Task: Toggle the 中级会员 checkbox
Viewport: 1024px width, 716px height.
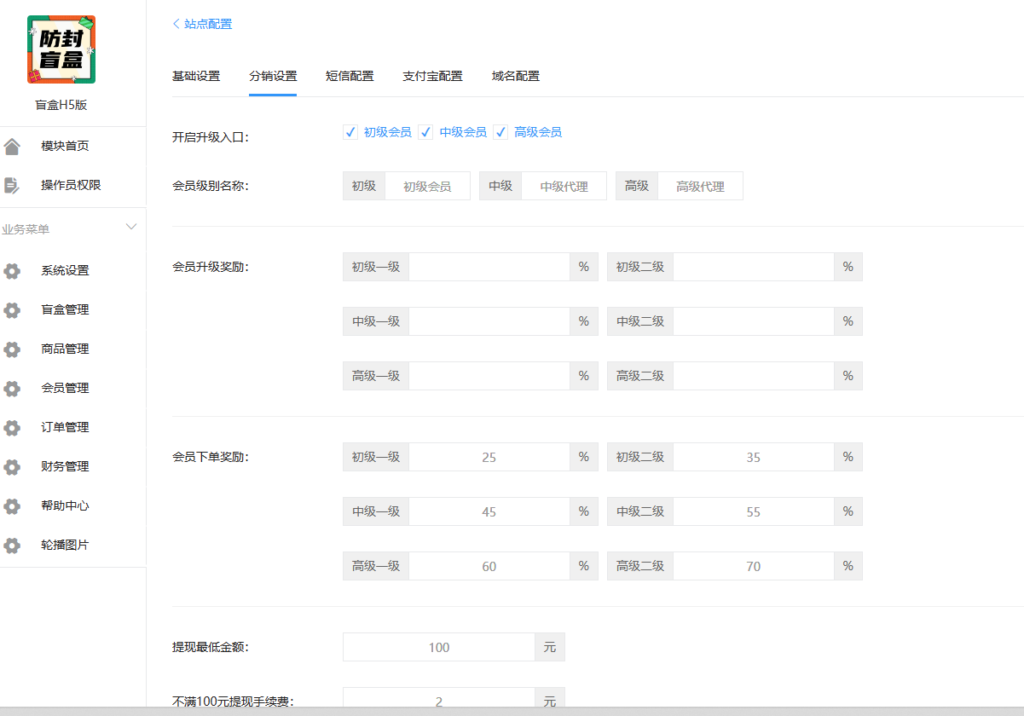Action: pyautogui.click(x=426, y=132)
